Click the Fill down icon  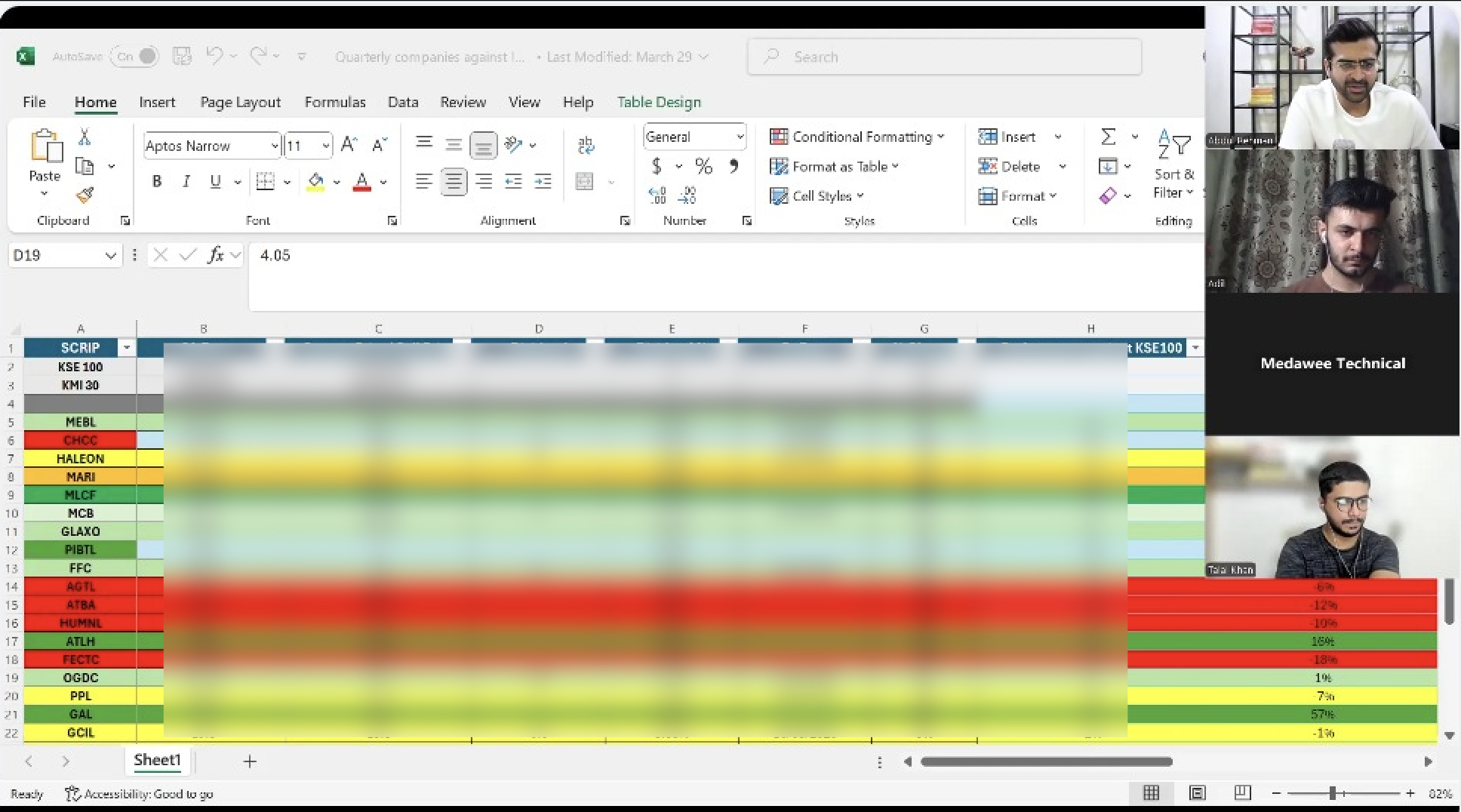pos(1108,166)
